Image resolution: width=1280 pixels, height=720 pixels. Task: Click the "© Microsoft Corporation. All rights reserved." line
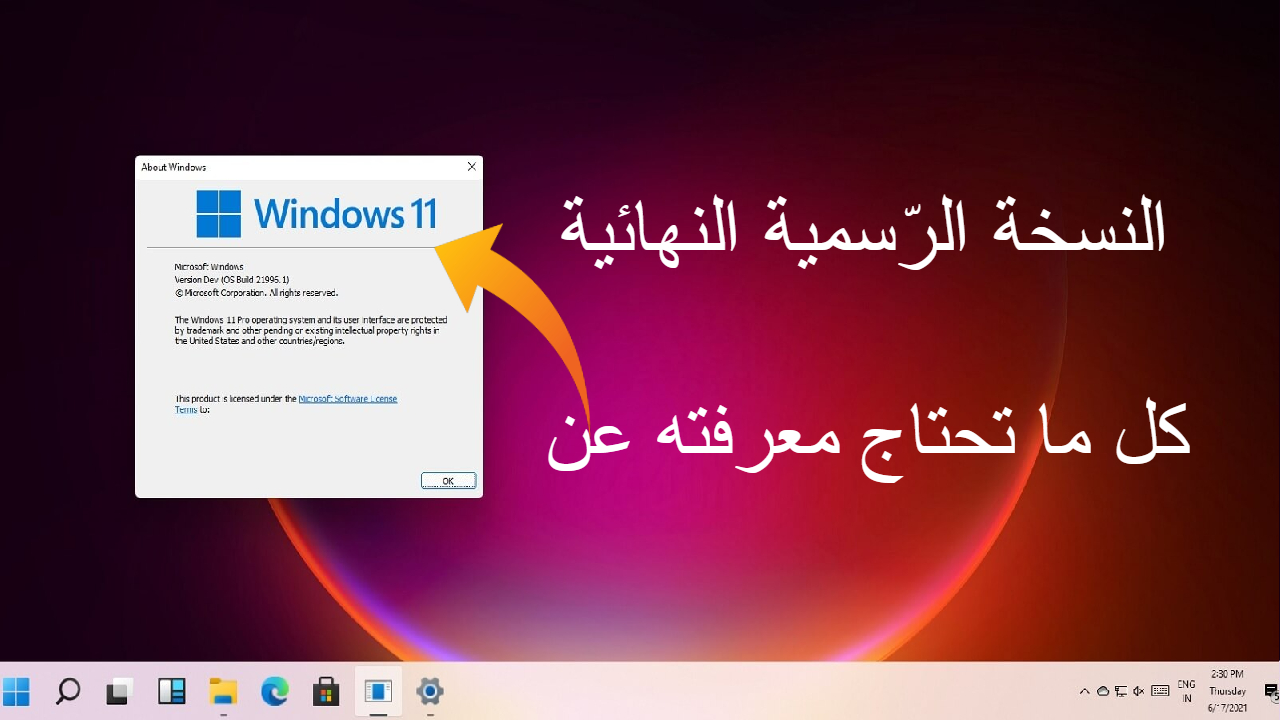click(257, 293)
